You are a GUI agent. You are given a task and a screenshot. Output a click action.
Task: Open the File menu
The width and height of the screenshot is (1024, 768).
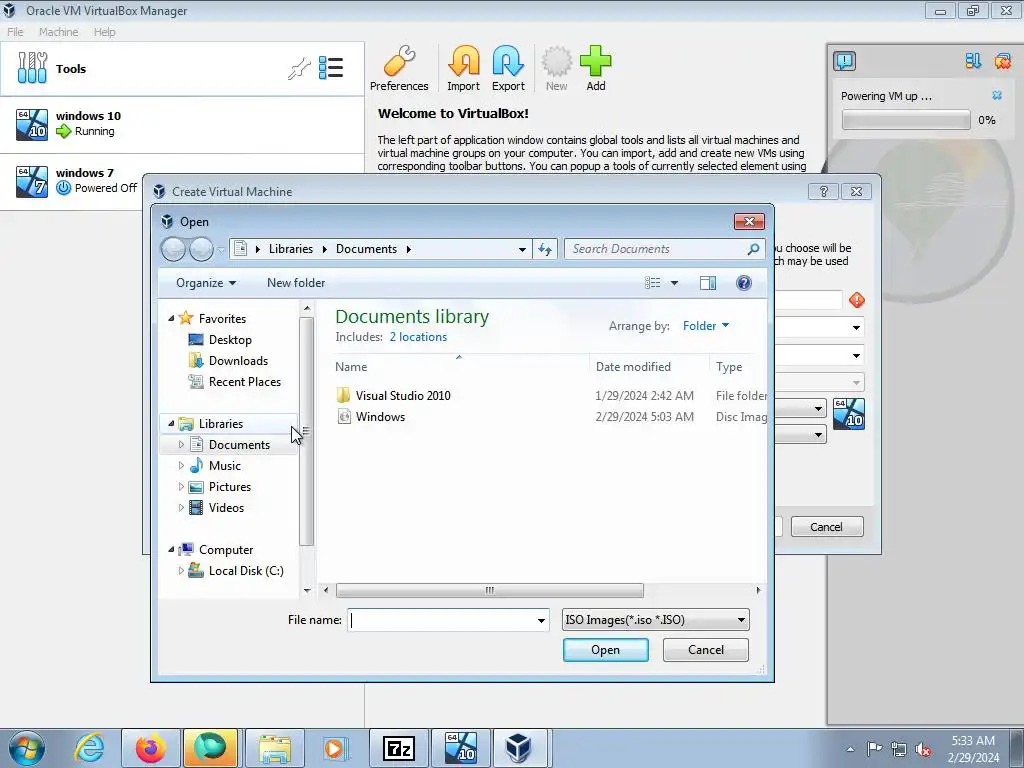(x=15, y=31)
